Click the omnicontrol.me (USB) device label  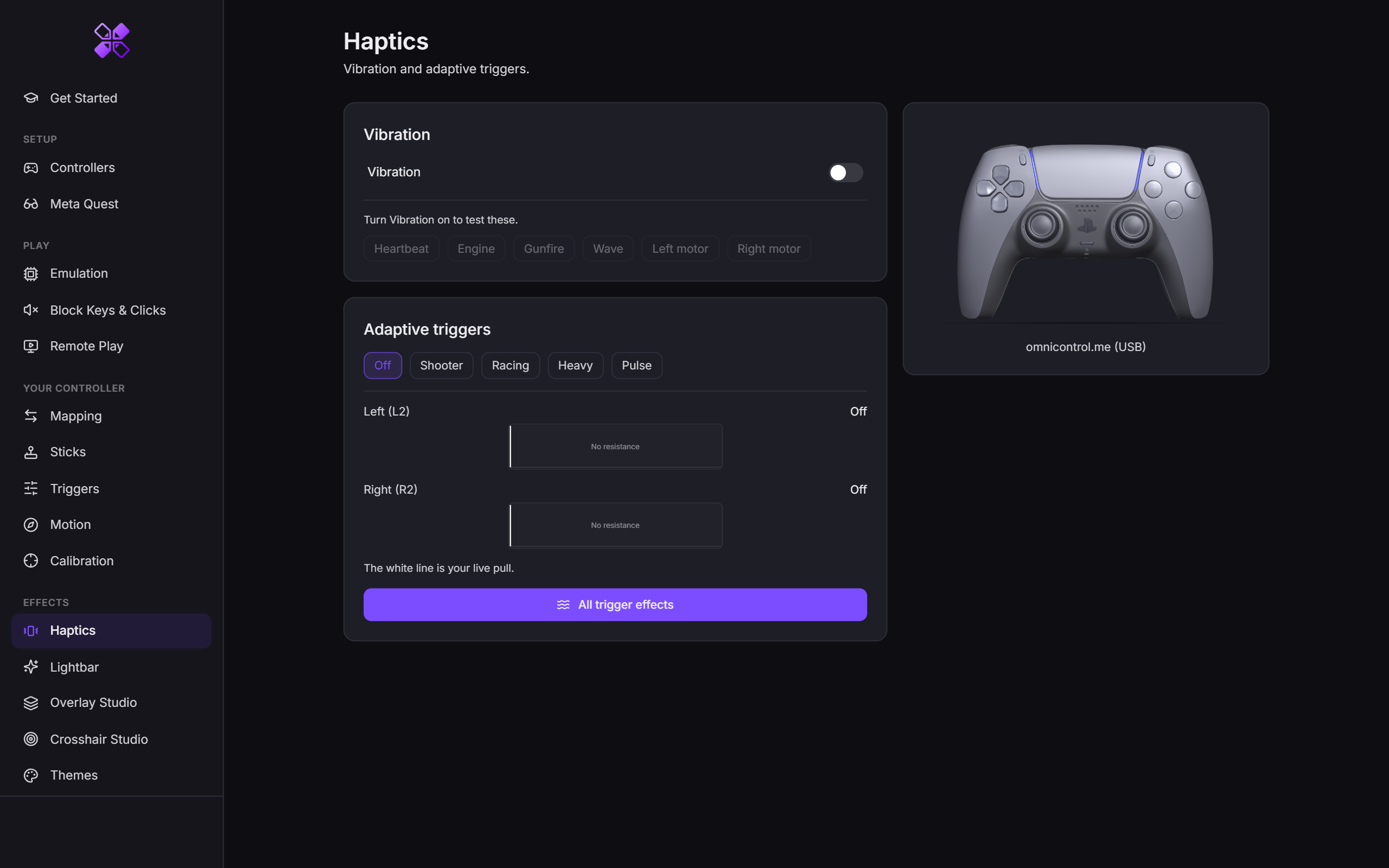[x=1085, y=347]
